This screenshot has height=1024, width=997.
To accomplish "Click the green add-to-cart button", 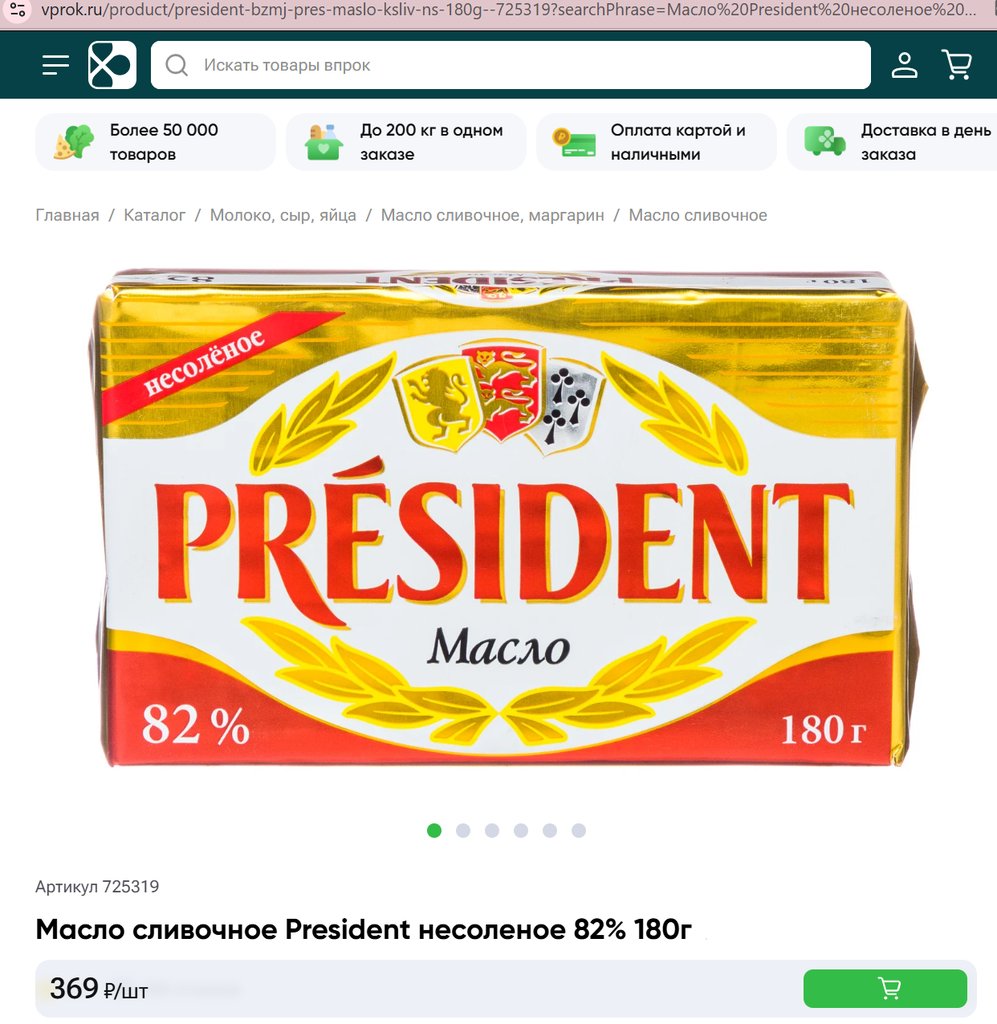I will (885, 988).
